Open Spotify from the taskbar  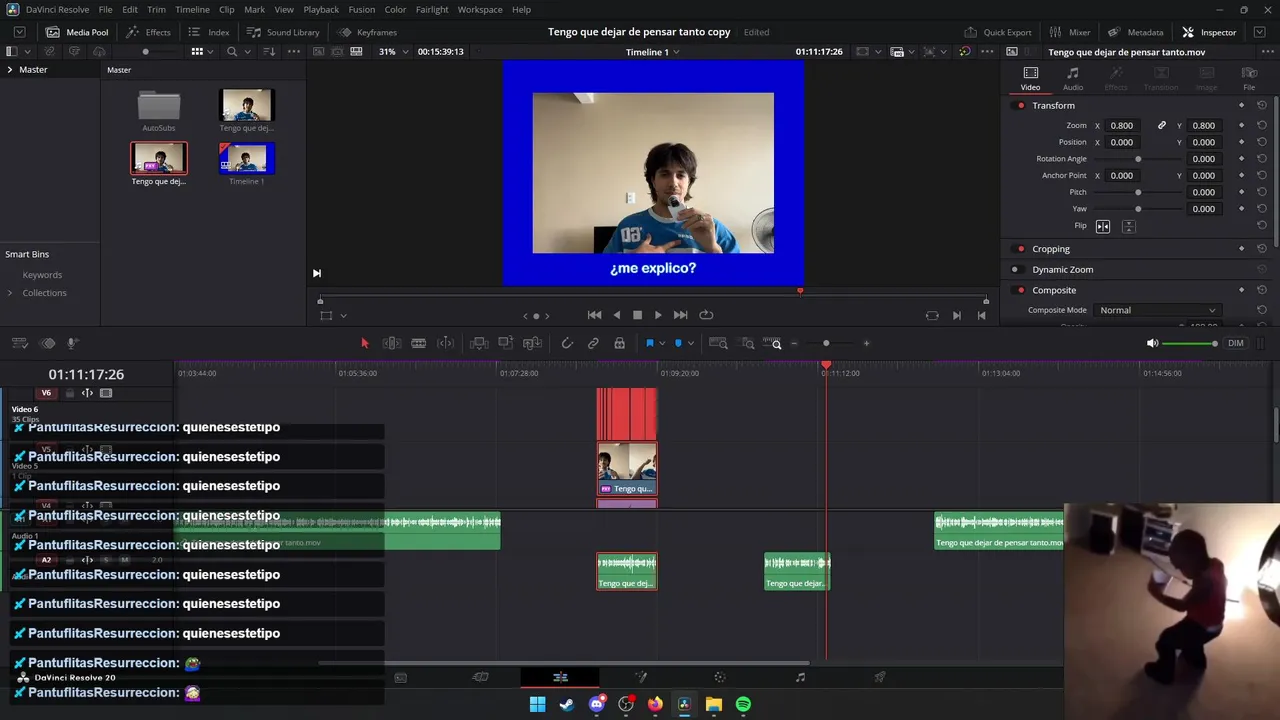[x=743, y=705]
